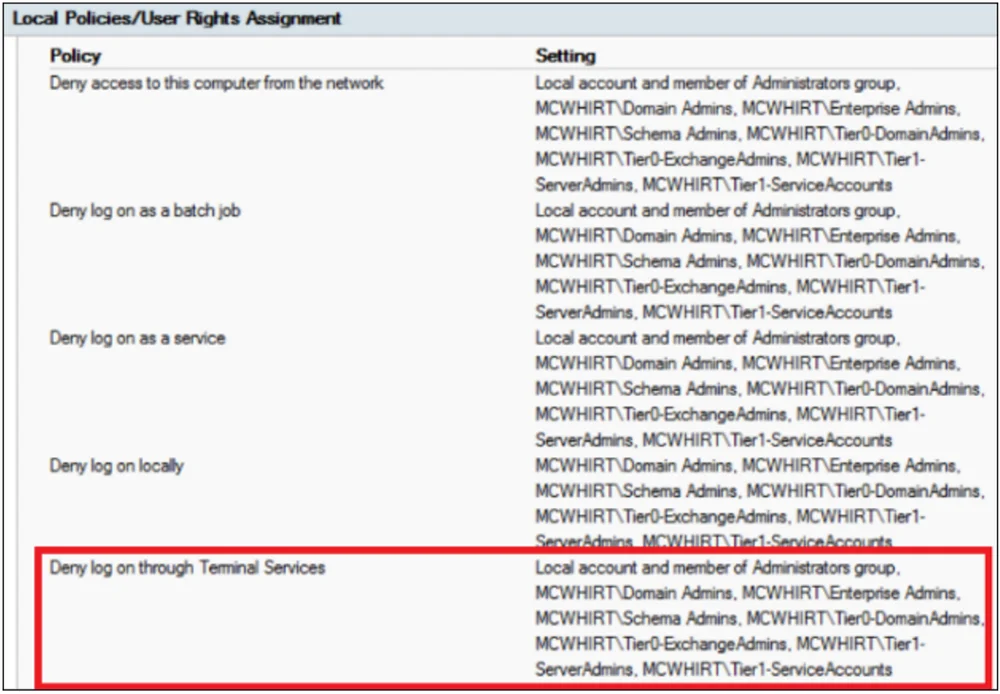Select the Deny log on locally policy
This screenshot has width=1000, height=694.
pyautogui.click(x=118, y=465)
